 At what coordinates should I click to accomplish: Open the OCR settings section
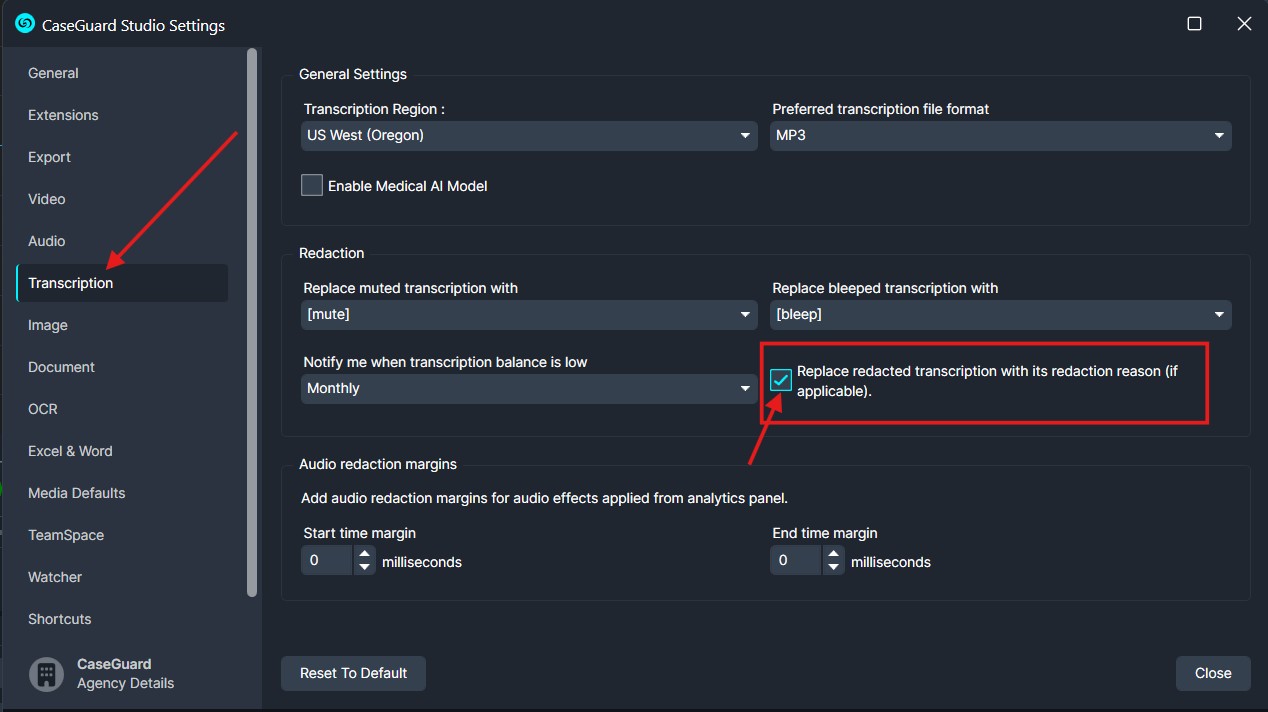pyautogui.click(x=43, y=409)
